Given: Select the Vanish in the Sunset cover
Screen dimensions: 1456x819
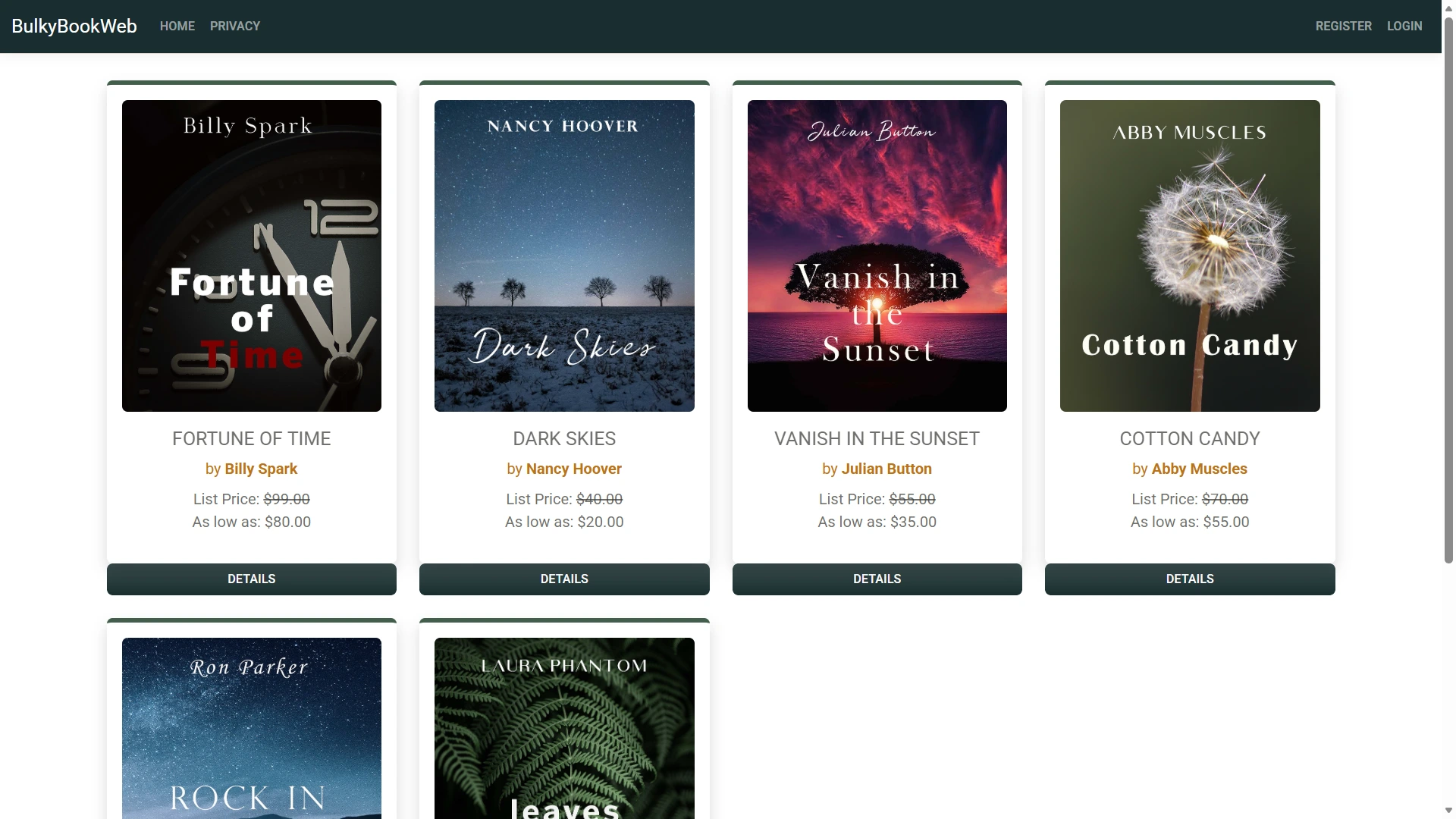Looking at the screenshot, I should [x=877, y=256].
